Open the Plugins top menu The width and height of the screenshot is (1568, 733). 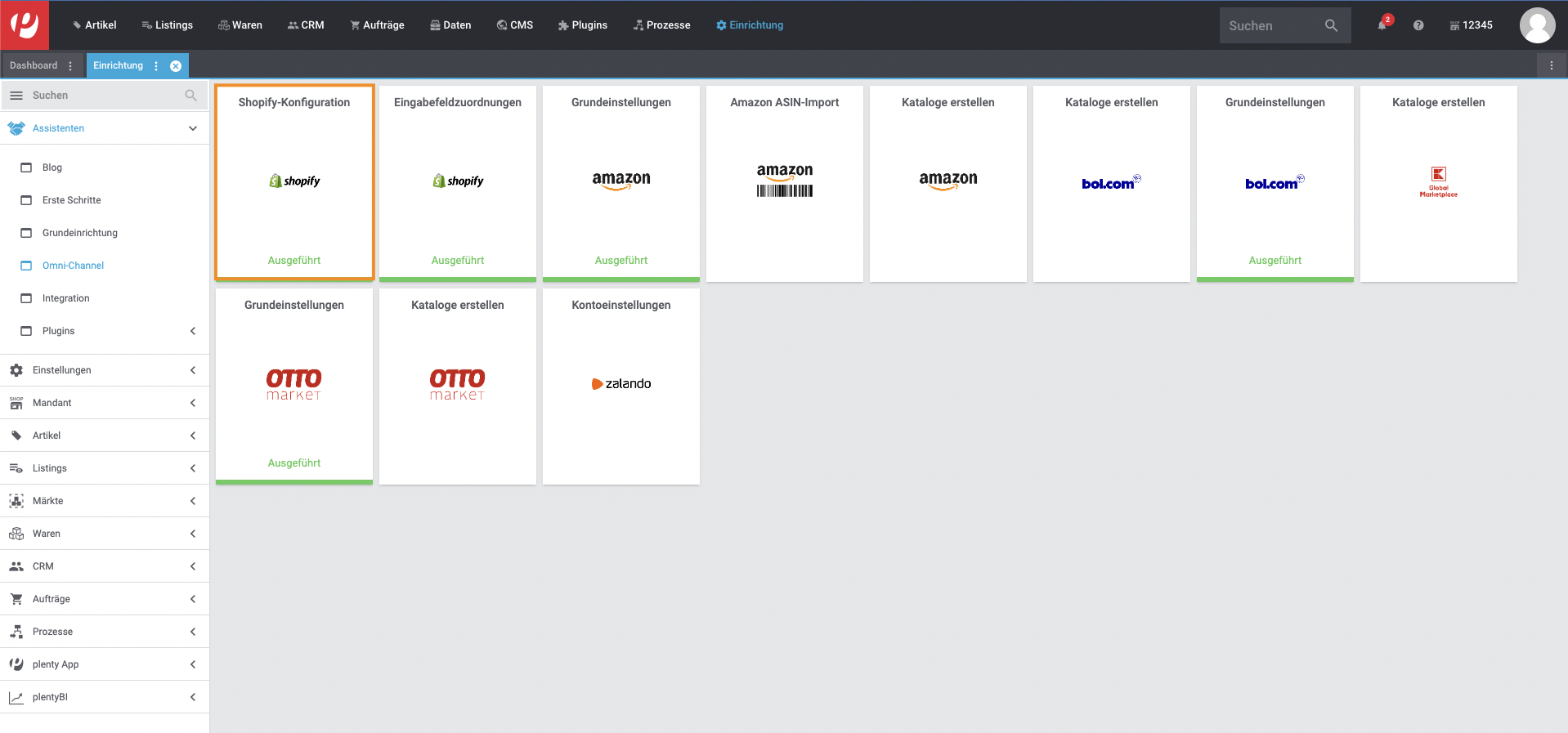point(583,25)
